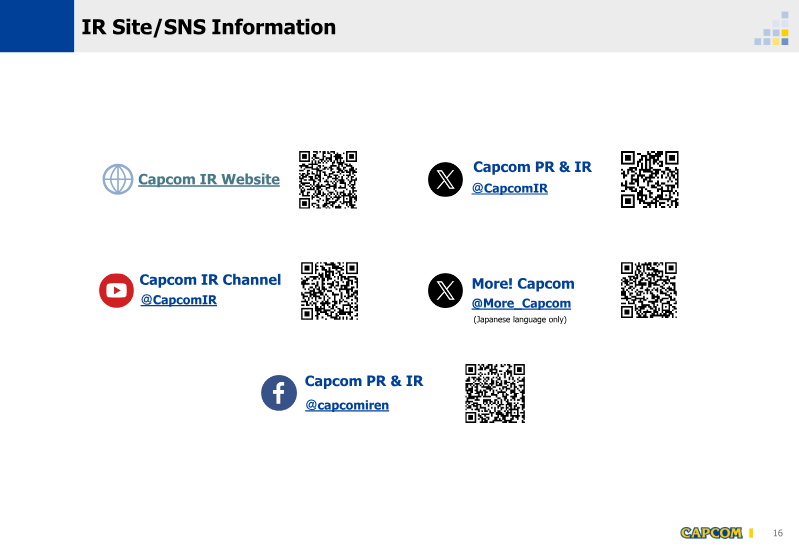Click the globe icon beside Capcom IR Website
This screenshot has width=799, height=553.
point(118,179)
